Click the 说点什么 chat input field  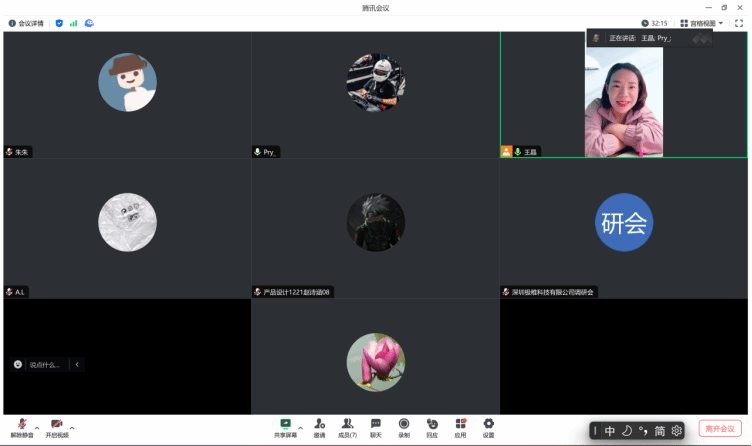44,365
